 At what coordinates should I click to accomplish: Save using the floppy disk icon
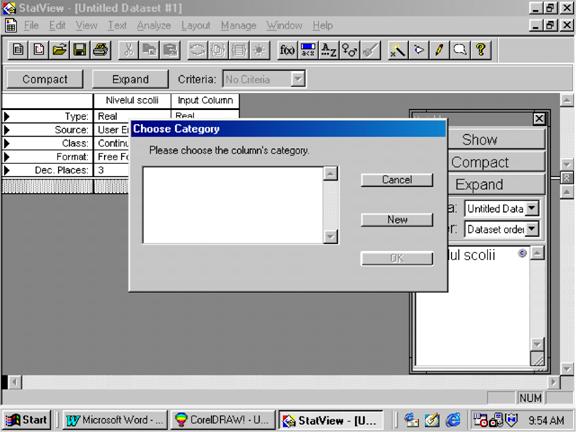(80, 50)
